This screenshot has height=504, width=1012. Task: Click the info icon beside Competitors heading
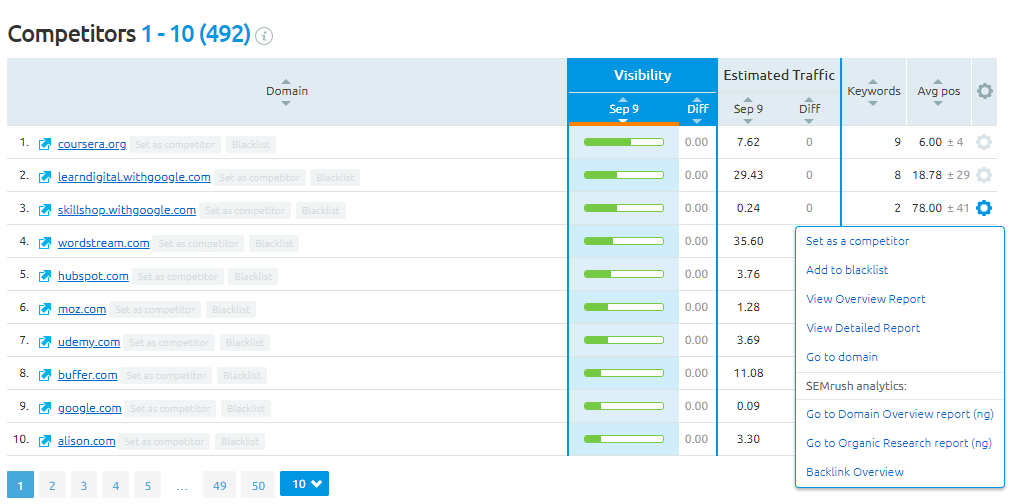point(264,36)
